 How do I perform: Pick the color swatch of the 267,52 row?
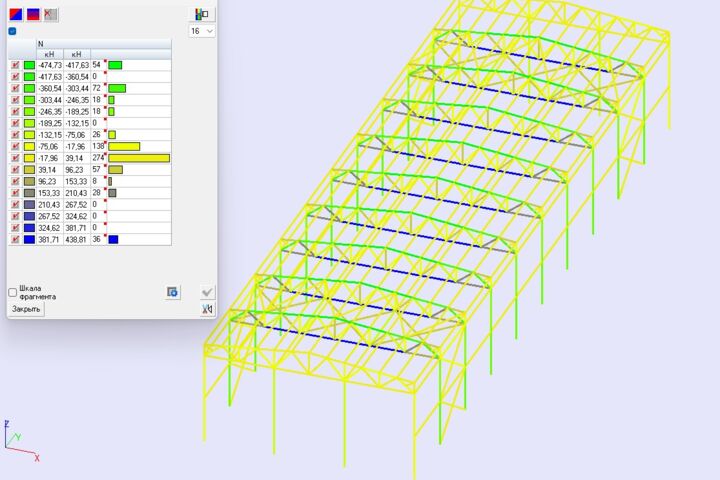pyautogui.click(x=29, y=216)
